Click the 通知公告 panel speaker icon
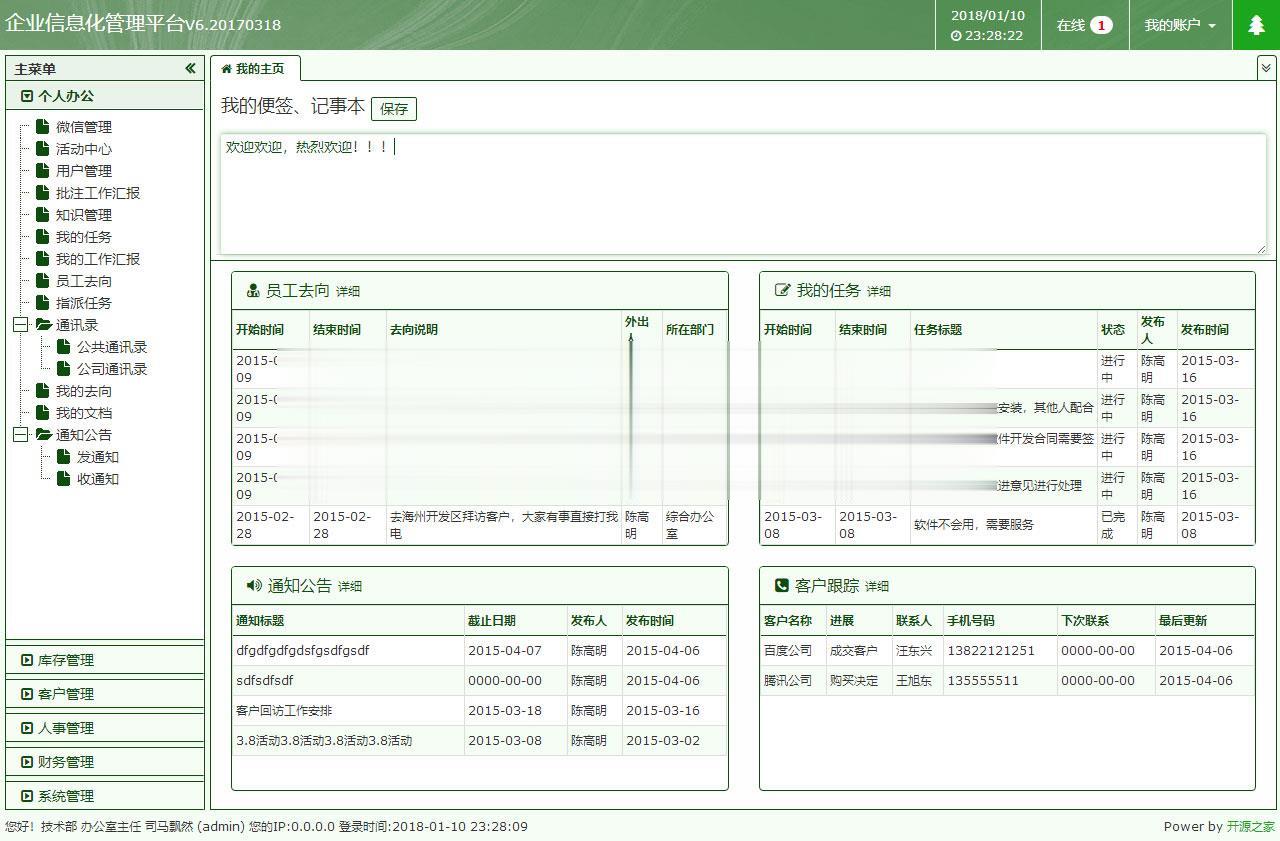The height and width of the screenshot is (841, 1280). pos(253,585)
